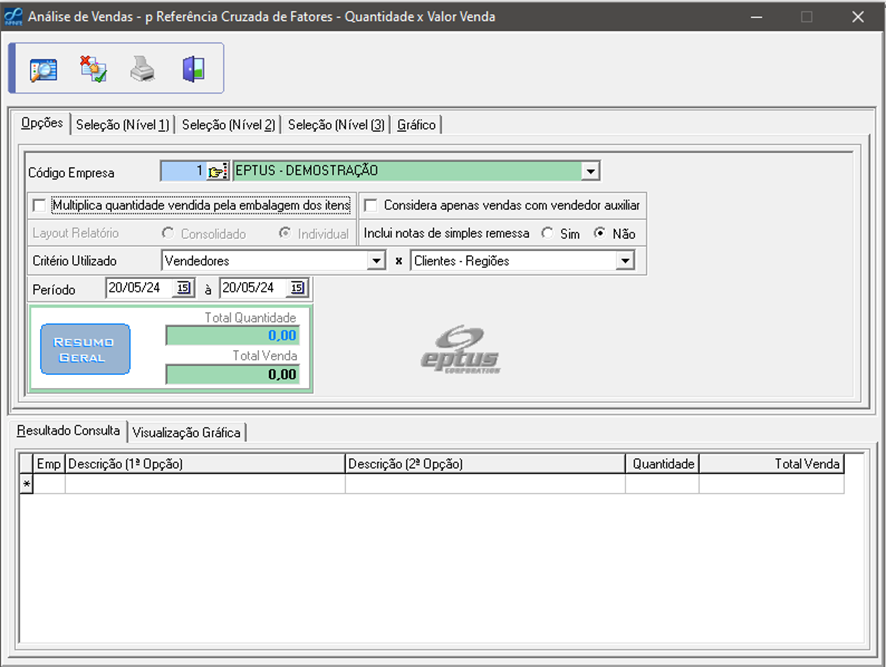Click the Código Empresa number field
This screenshot has height=667, width=886.
point(182,171)
